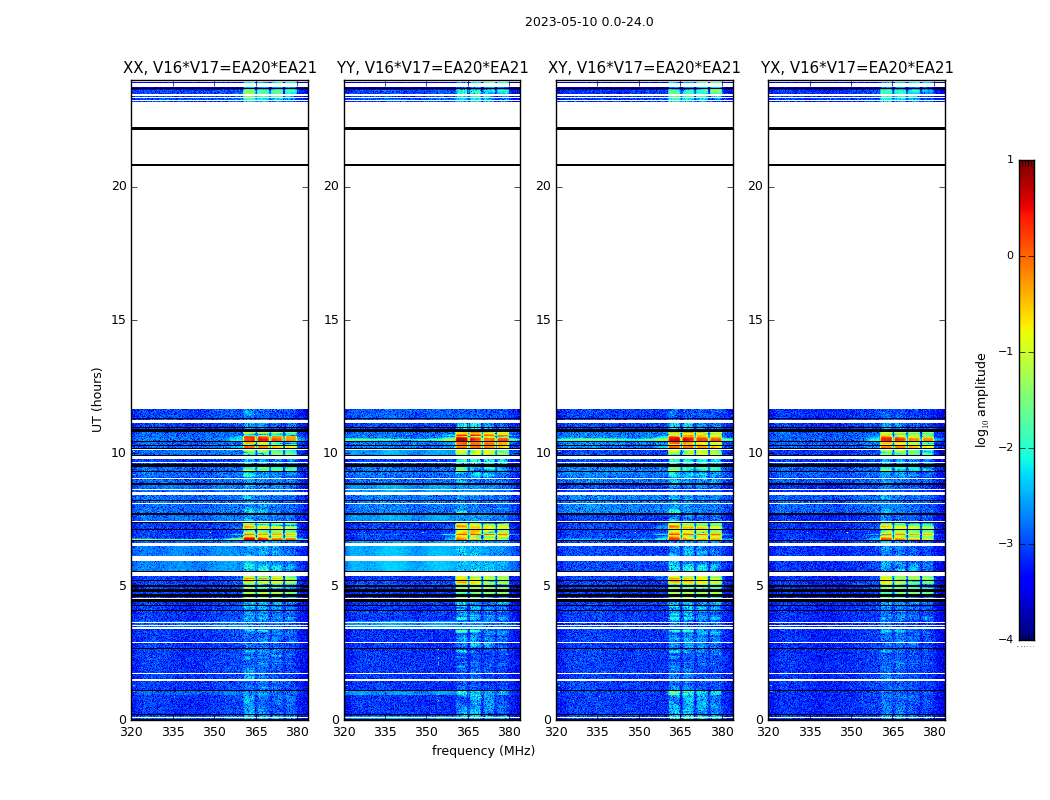Click the XX polarization plot title

tap(220, 68)
